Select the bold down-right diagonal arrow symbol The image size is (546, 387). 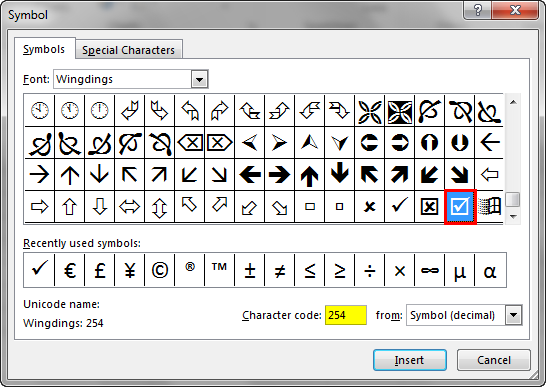pyautogui.click(x=459, y=175)
